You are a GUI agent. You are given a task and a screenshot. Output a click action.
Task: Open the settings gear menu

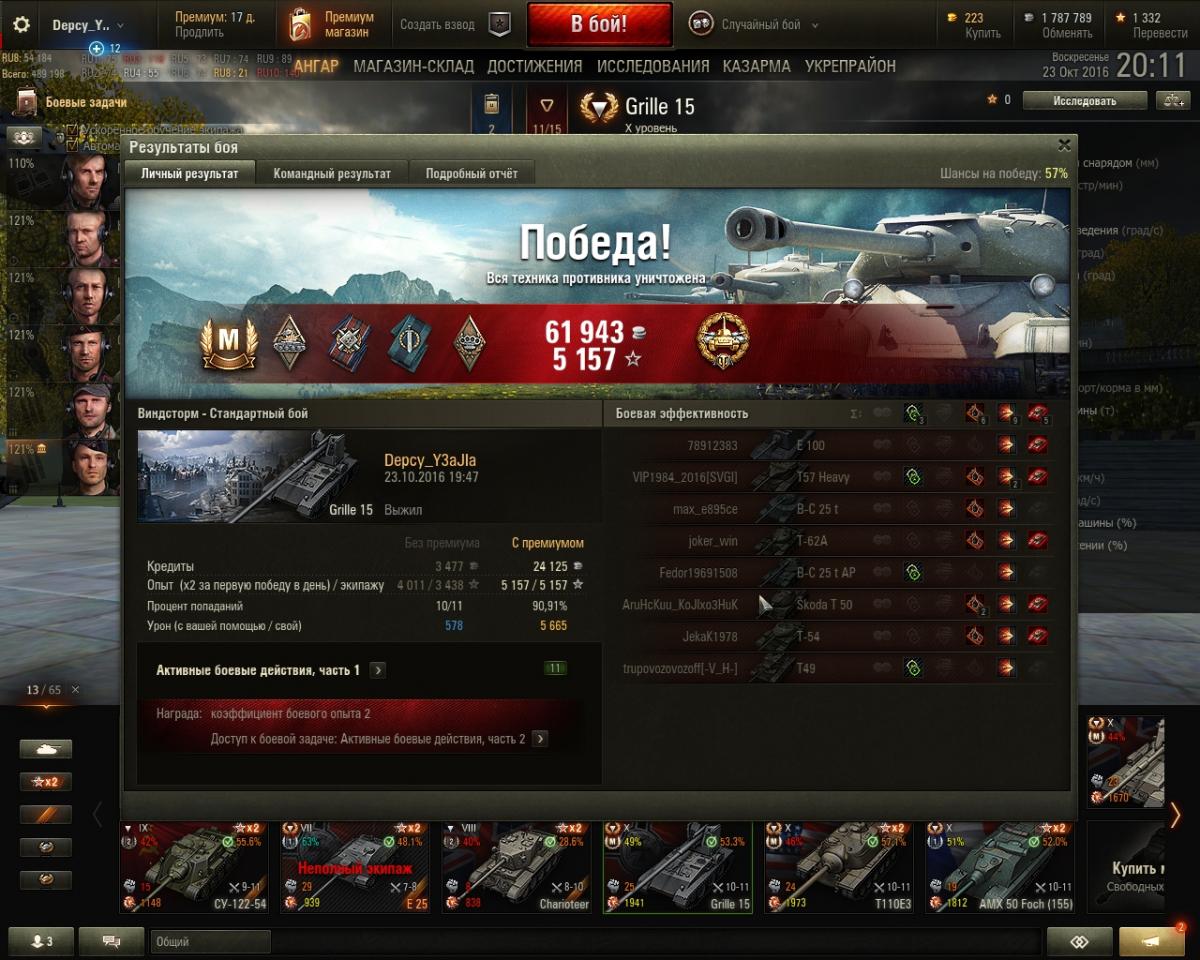tap(21, 25)
